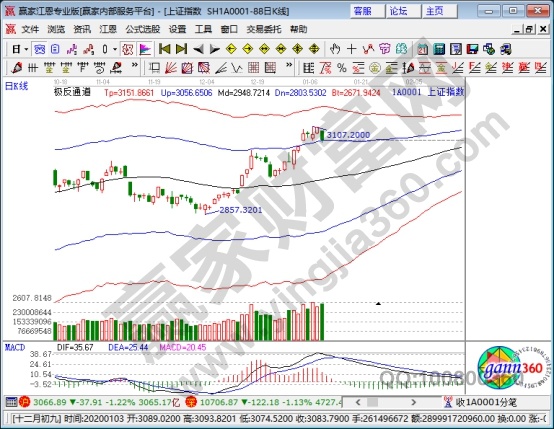Jump to the last K-line bar
This screenshot has width=554, height=429.
181,49
